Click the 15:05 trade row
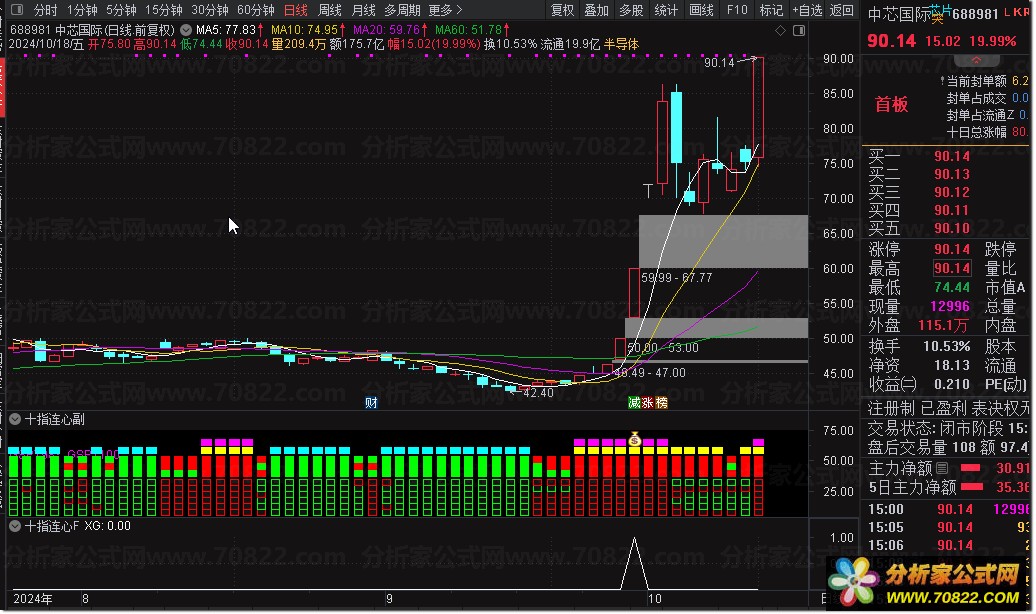Image resolution: width=1036 pixels, height=614 pixels. click(x=948, y=527)
